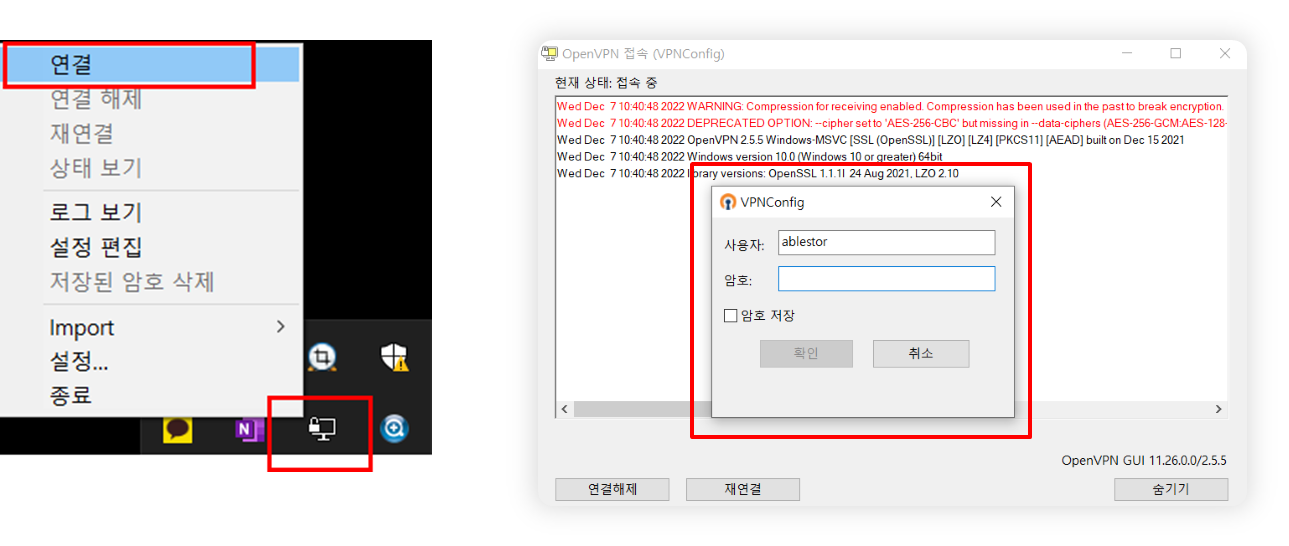This screenshot has height=546, width=1289.
Task: Minimize the OpenVPN 접속 window
Action: (1127, 54)
